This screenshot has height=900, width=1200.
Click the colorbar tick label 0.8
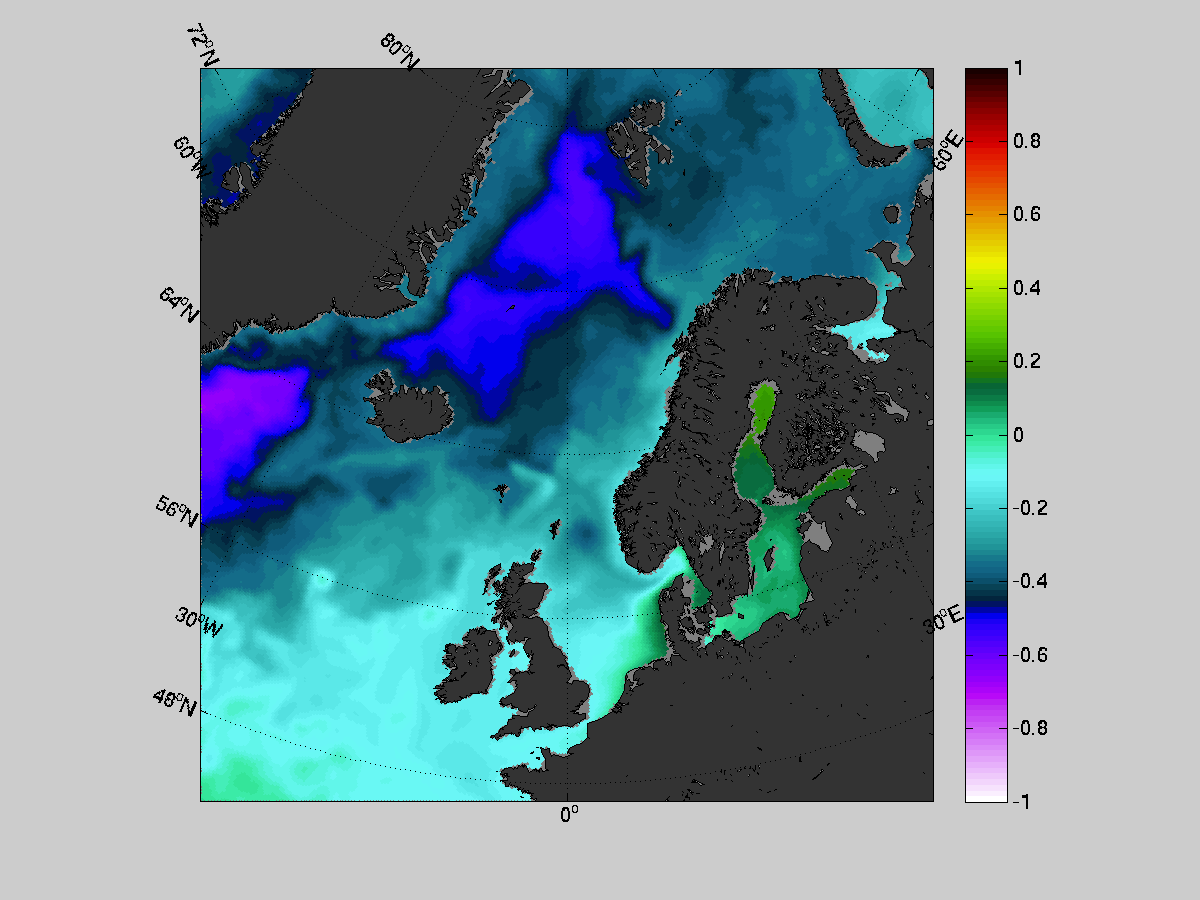1026,142
